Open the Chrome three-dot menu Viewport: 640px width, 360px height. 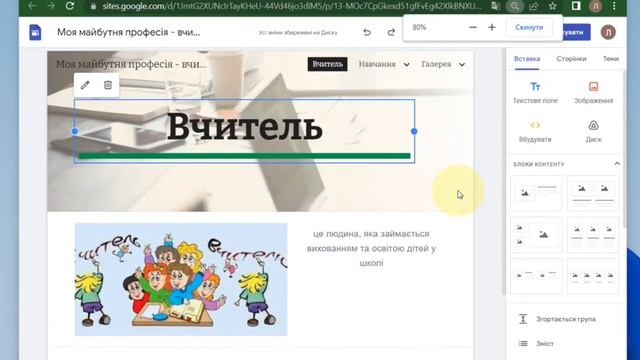614,6
